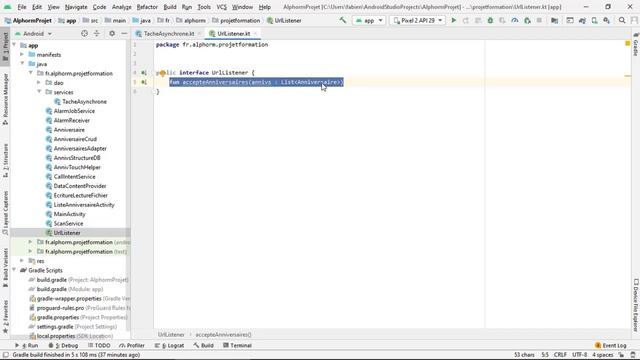Viewport: 640px width, 360px height.
Task: Toggle the Resource Manager side tab
Action: (x=5, y=100)
